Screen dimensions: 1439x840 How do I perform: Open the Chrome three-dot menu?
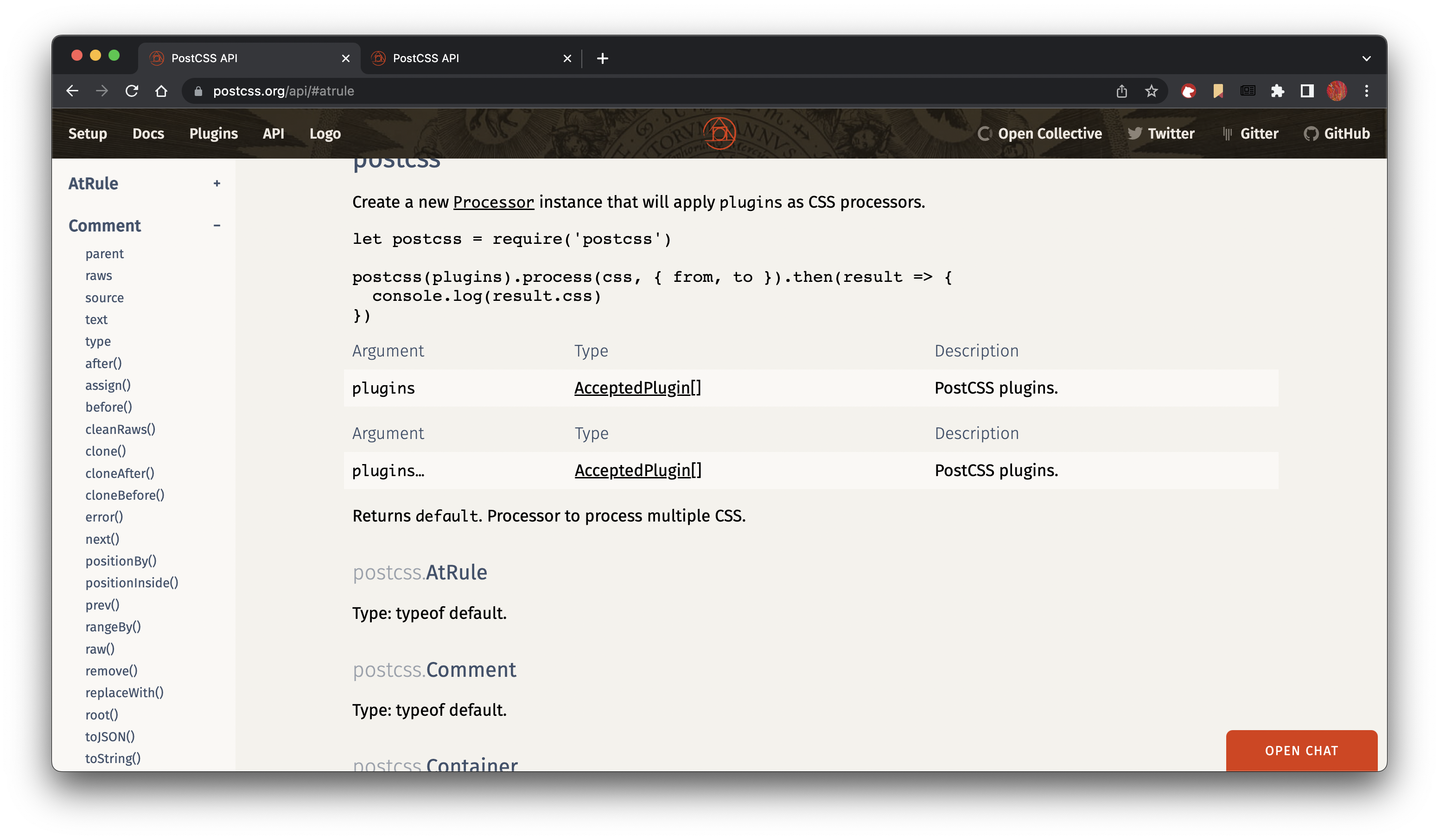(1367, 91)
